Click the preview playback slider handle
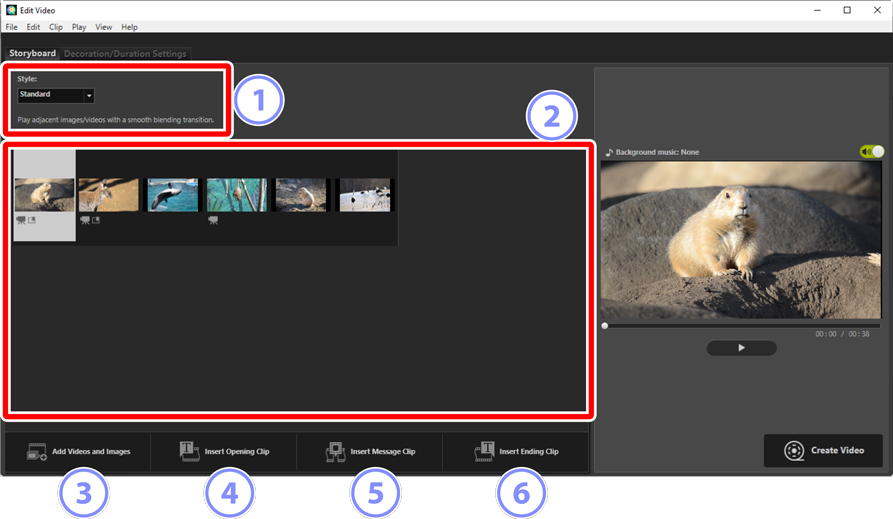 point(605,326)
